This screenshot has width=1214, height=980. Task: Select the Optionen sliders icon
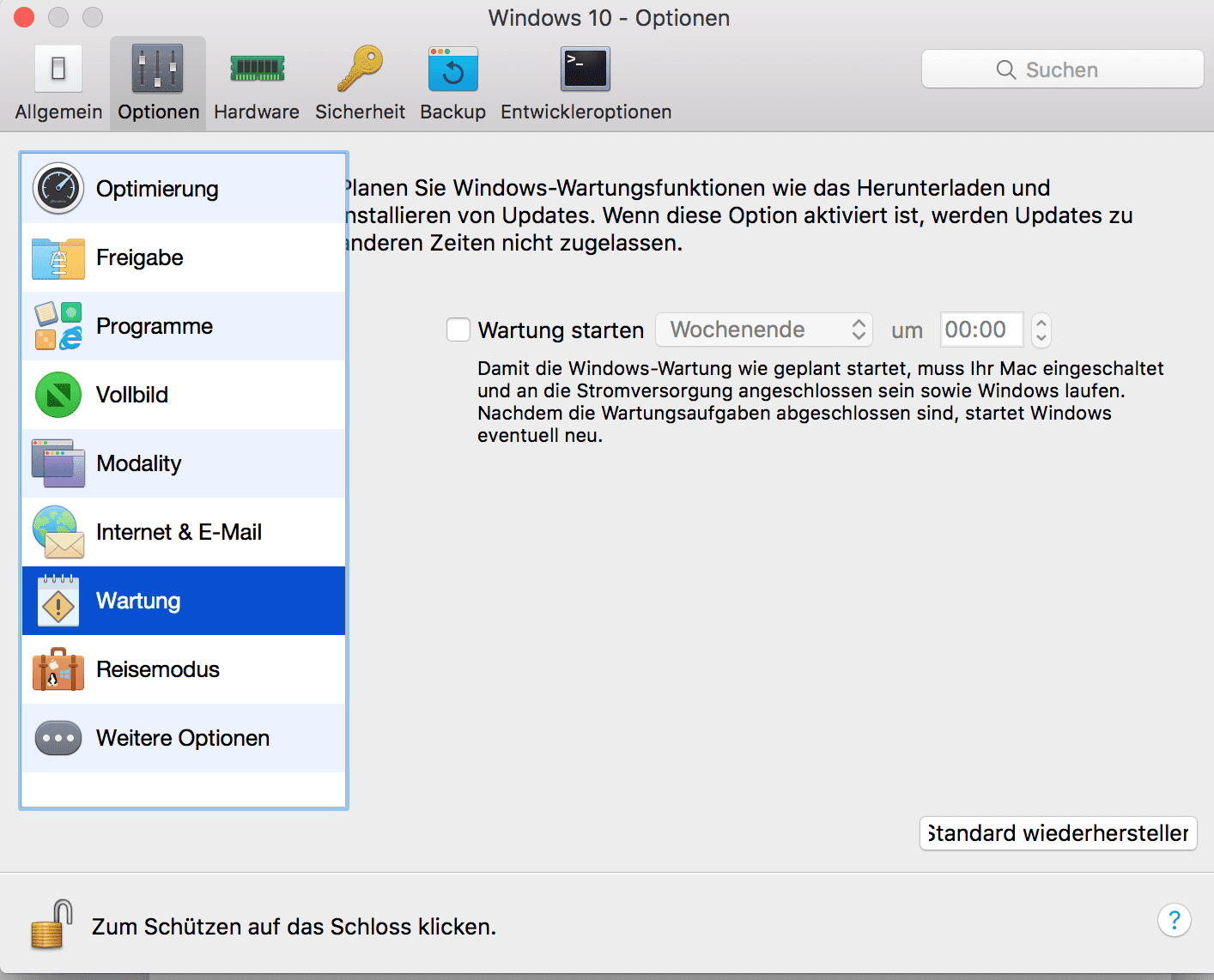[157, 69]
